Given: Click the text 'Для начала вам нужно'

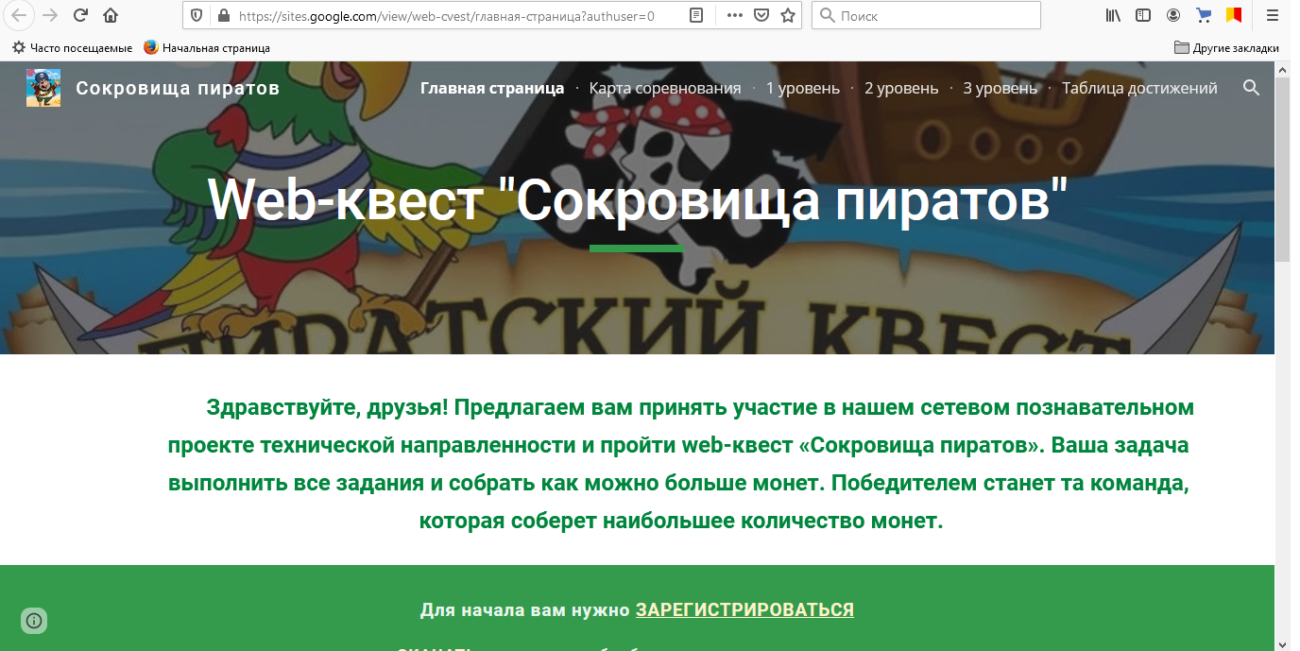Looking at the screenshot, I should tap(525, 610).
